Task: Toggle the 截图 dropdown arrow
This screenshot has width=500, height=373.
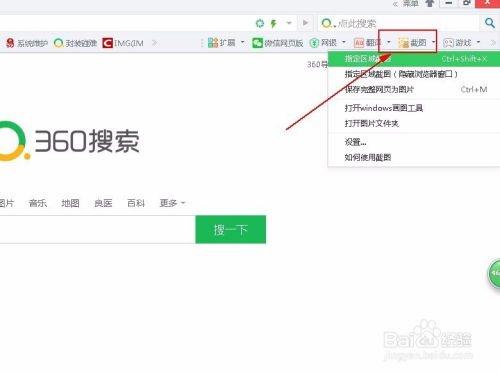Action: 434,42
